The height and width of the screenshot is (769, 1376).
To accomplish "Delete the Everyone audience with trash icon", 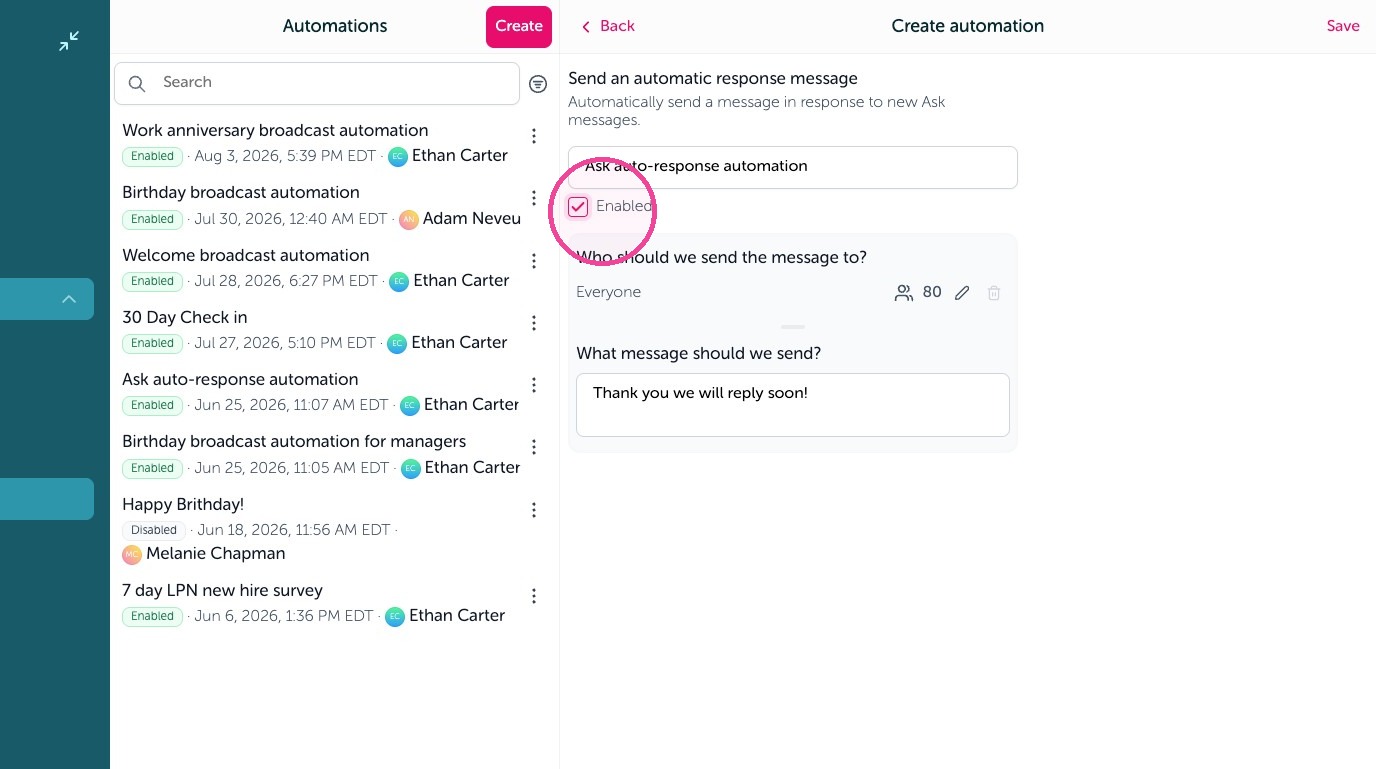I will tap(994, 293).
